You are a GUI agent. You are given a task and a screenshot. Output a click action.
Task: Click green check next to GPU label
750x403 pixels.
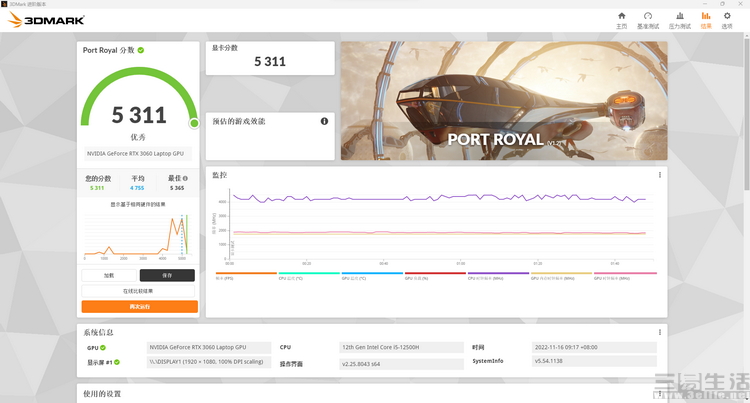[103, 348]
